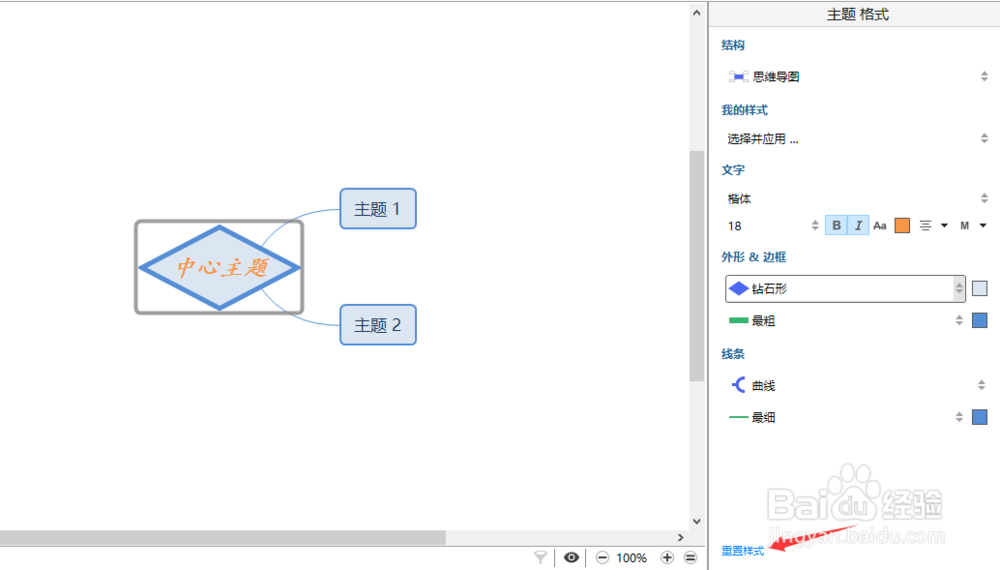Open the 最细 line width dropdown

[x=845, y=418]
